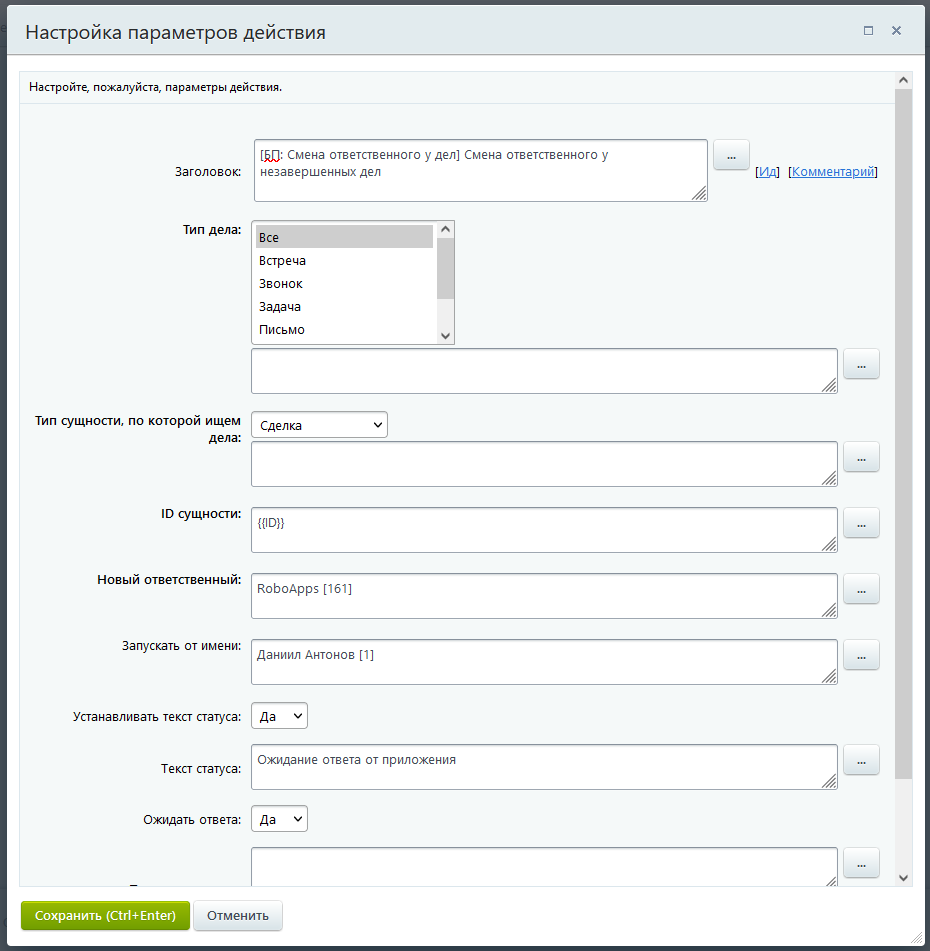This screenshot has height=951, width=930.
Task: Click the Ид link
Action: pos(767,172)
